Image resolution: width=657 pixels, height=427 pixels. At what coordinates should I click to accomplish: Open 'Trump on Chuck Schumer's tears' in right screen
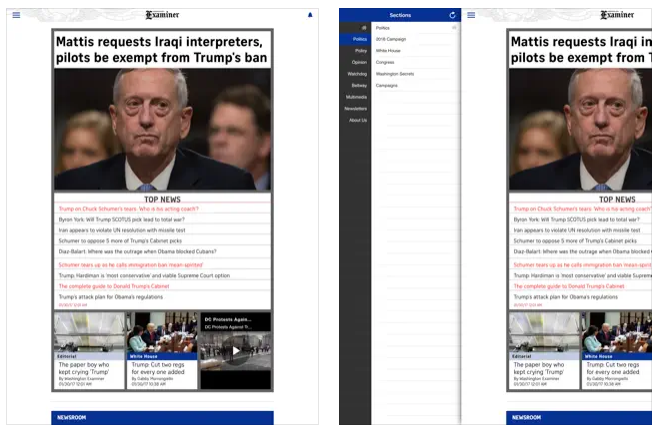click(x=582, y=209)
